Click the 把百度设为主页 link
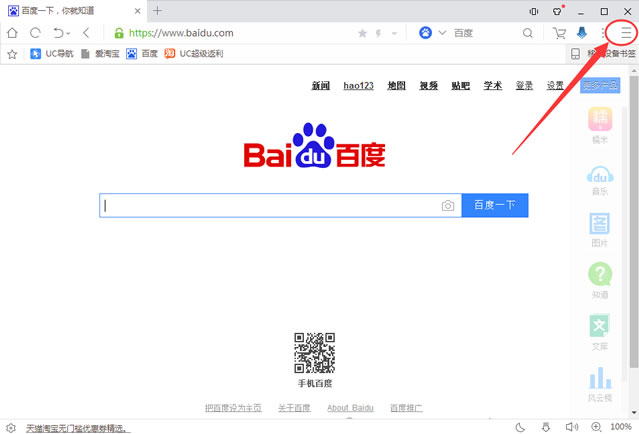Screen dimensions: 639x434 pyautogui.click(x=233, y=408)
